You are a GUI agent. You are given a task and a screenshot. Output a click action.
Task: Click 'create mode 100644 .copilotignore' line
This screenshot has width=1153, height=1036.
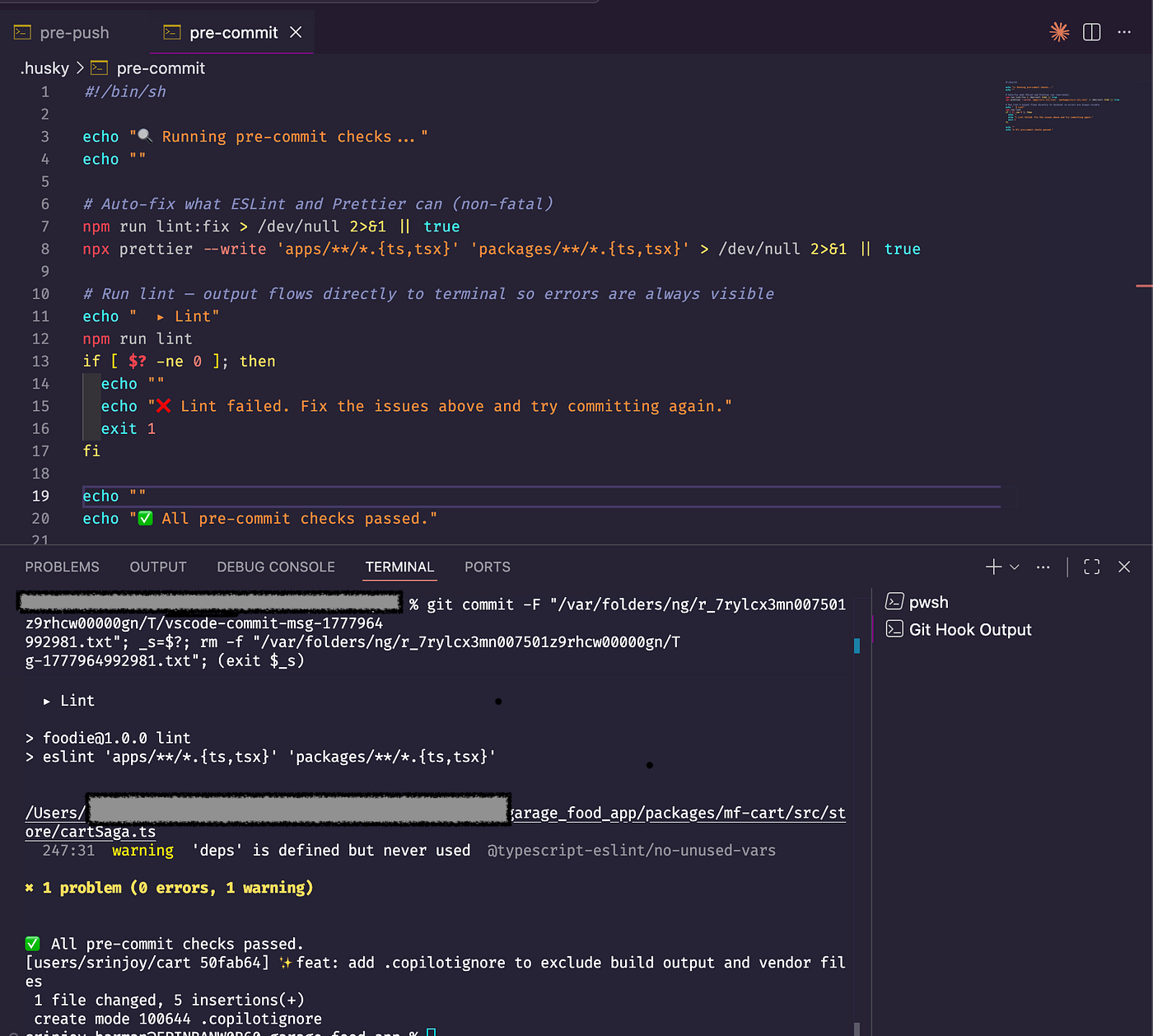178,1019
